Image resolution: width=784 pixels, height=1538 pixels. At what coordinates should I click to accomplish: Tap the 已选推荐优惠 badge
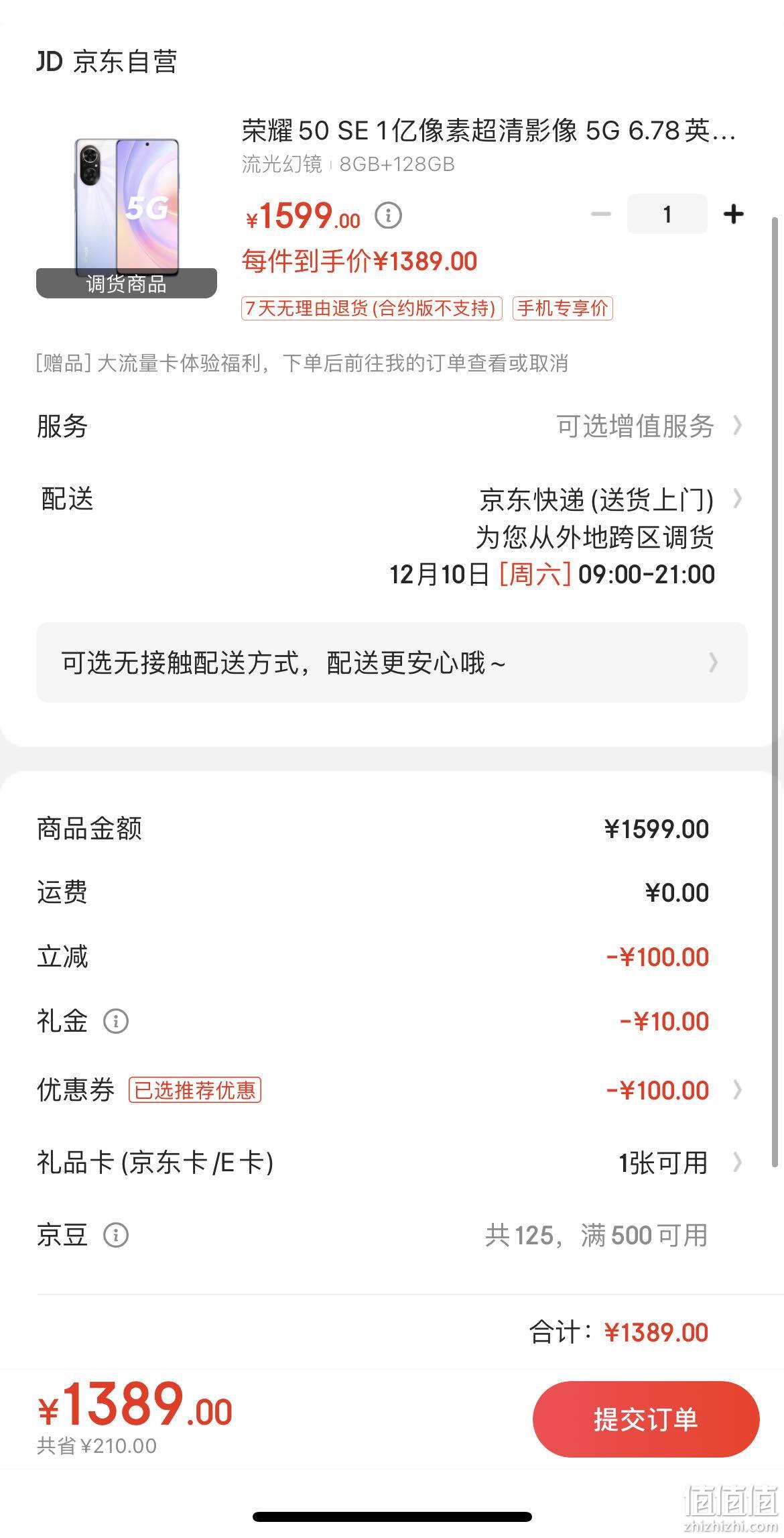(195, 1090)
